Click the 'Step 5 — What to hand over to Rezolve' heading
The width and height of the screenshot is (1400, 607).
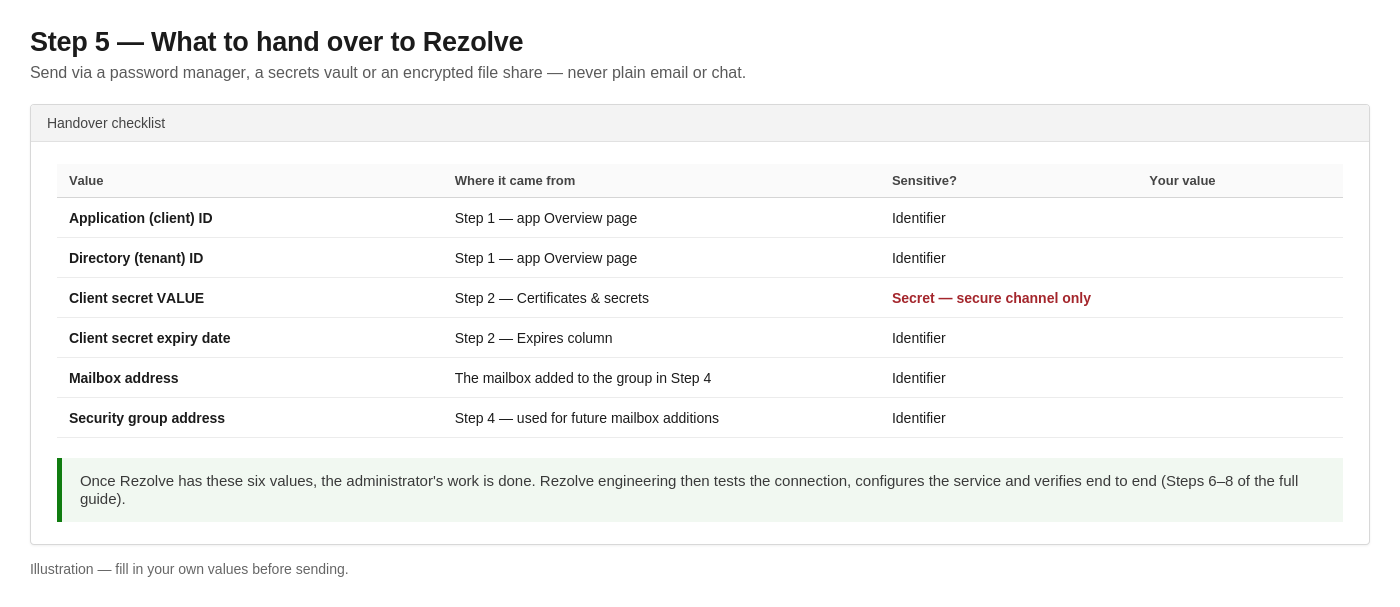coord(276,42)
